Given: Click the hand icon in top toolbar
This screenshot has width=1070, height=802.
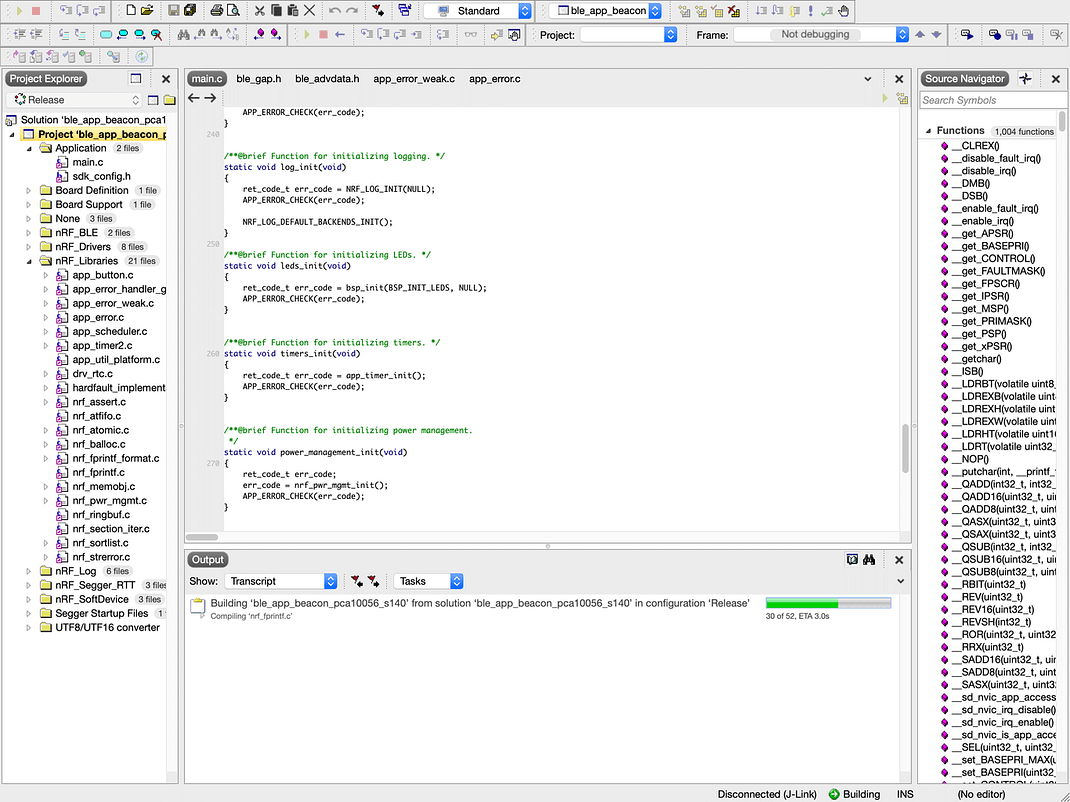Looking at the screenshot, I should (x=843, y=11).
